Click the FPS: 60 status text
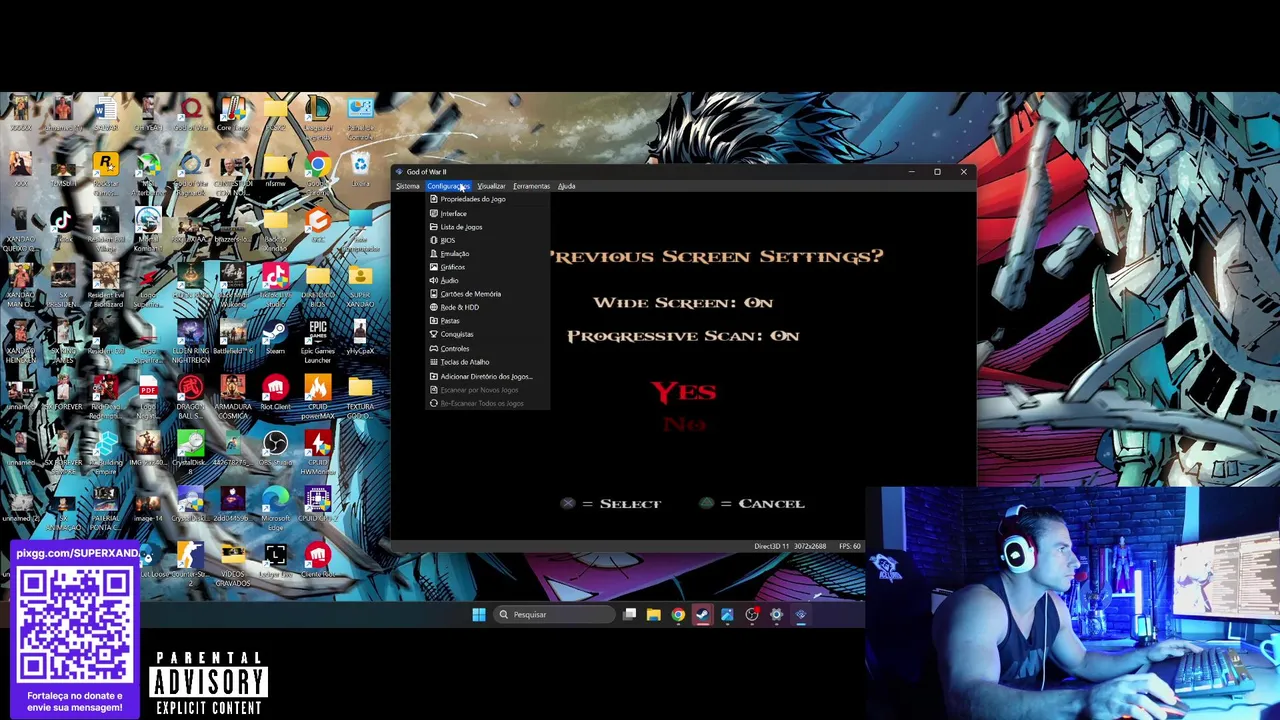The height and width of the screenshot is (720, 1280). click(850, 547)
